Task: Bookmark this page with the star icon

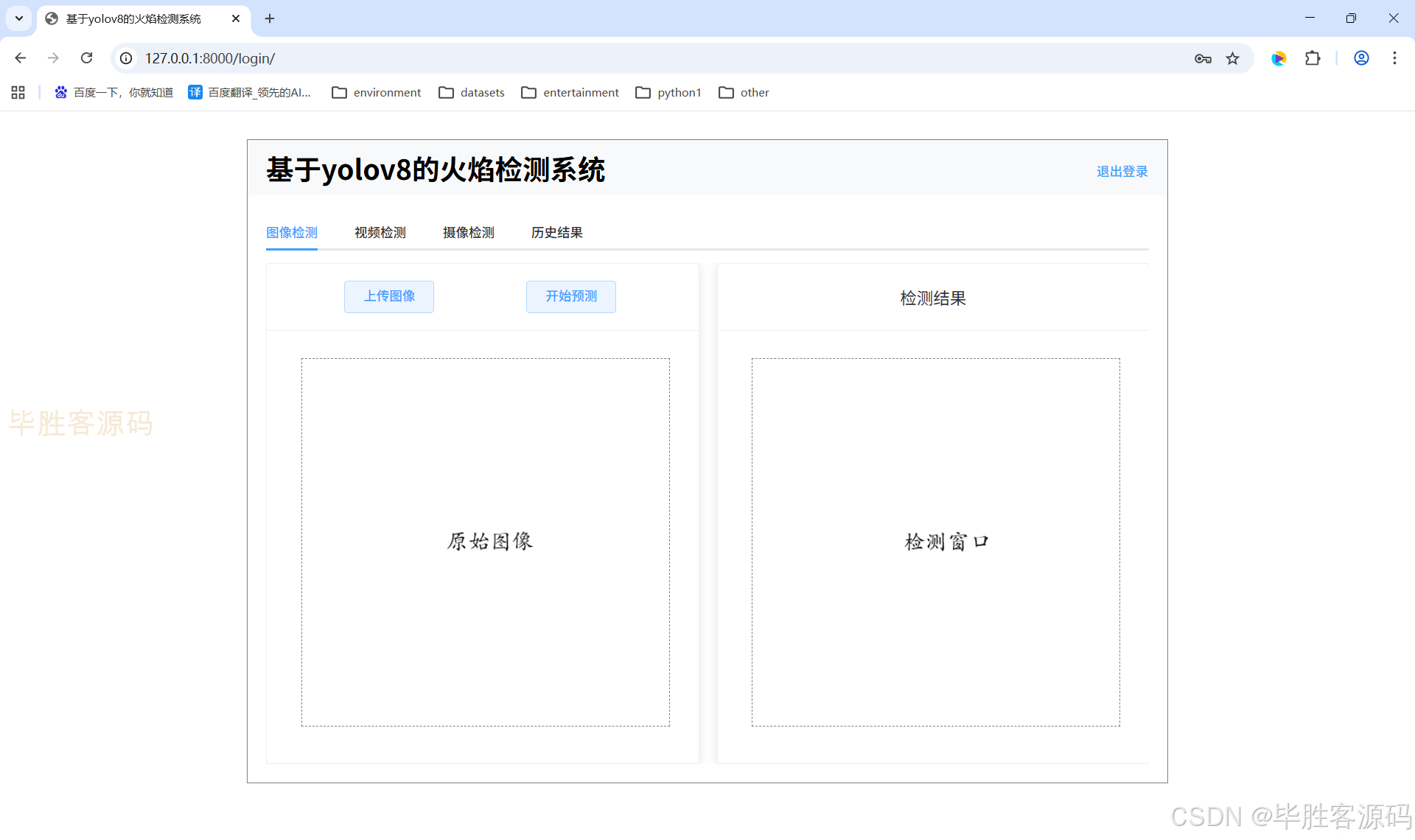Action: [1232, 58]
